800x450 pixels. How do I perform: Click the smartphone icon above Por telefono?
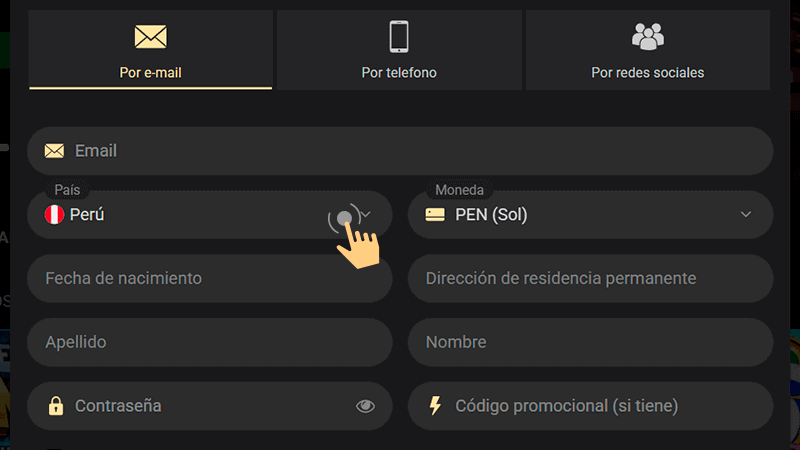click(x=399, y=36)
